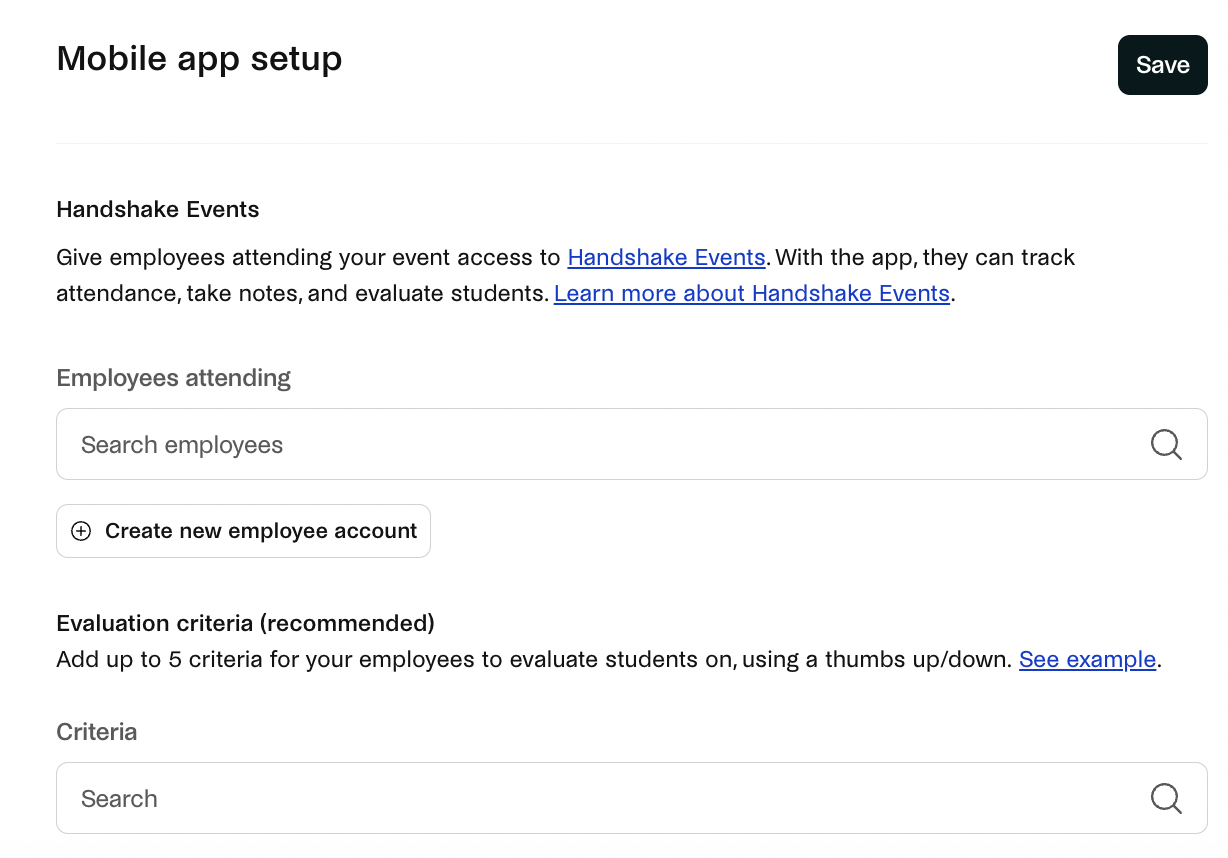Focus the Search employees field

point(632,444)
